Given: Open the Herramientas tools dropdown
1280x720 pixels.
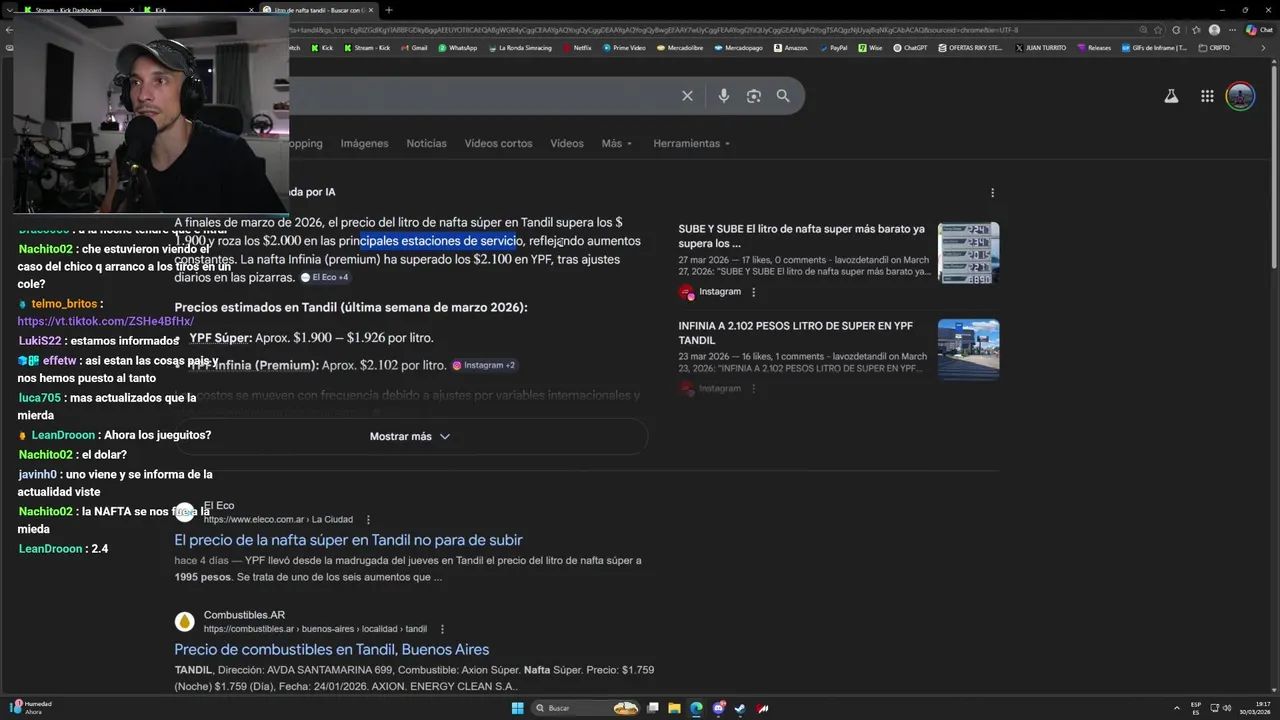Looking at the screenshot, I should [692, 143].
